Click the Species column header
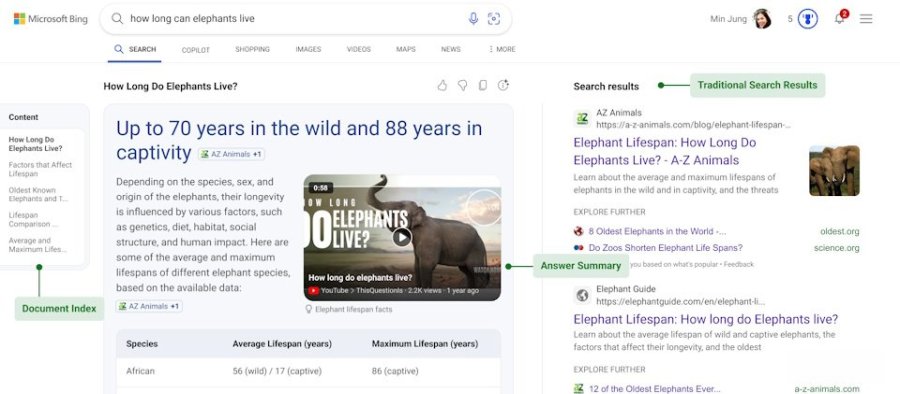 tap(142, 344)
